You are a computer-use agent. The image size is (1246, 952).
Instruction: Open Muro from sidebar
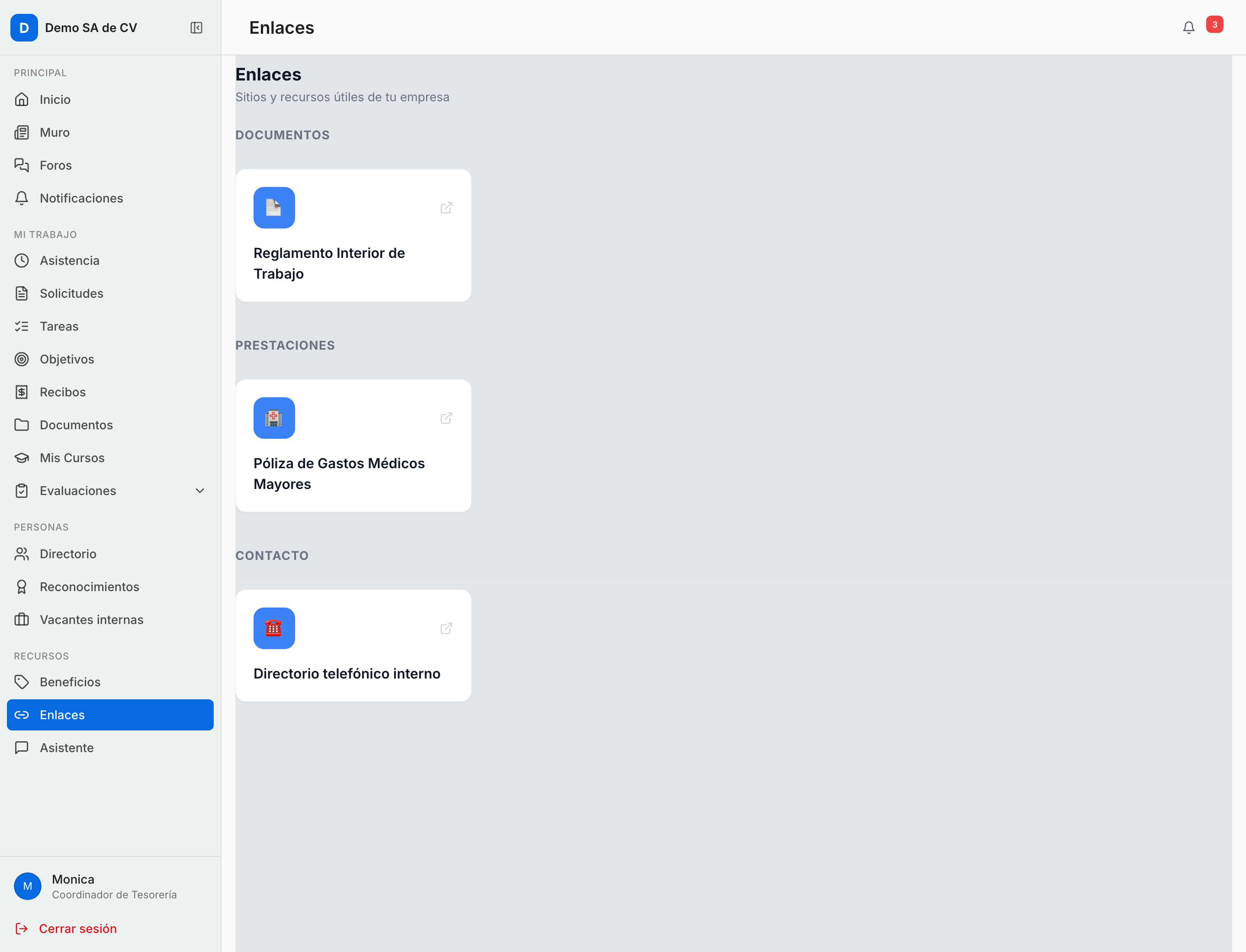coord(110,132)
